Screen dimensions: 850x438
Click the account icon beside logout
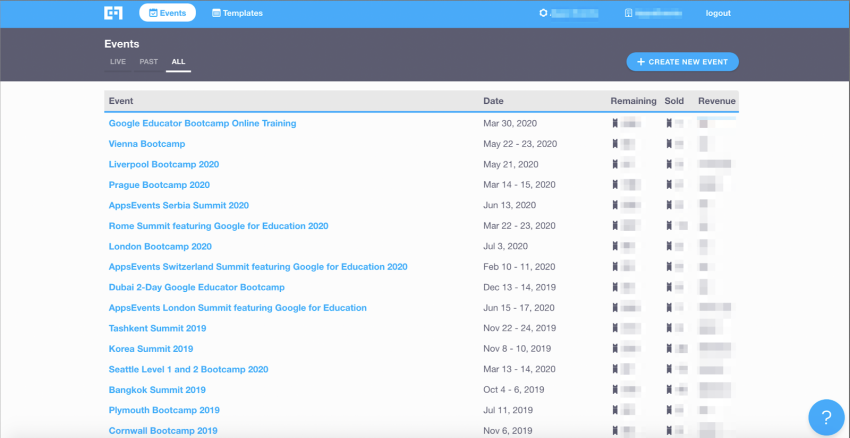629,13
